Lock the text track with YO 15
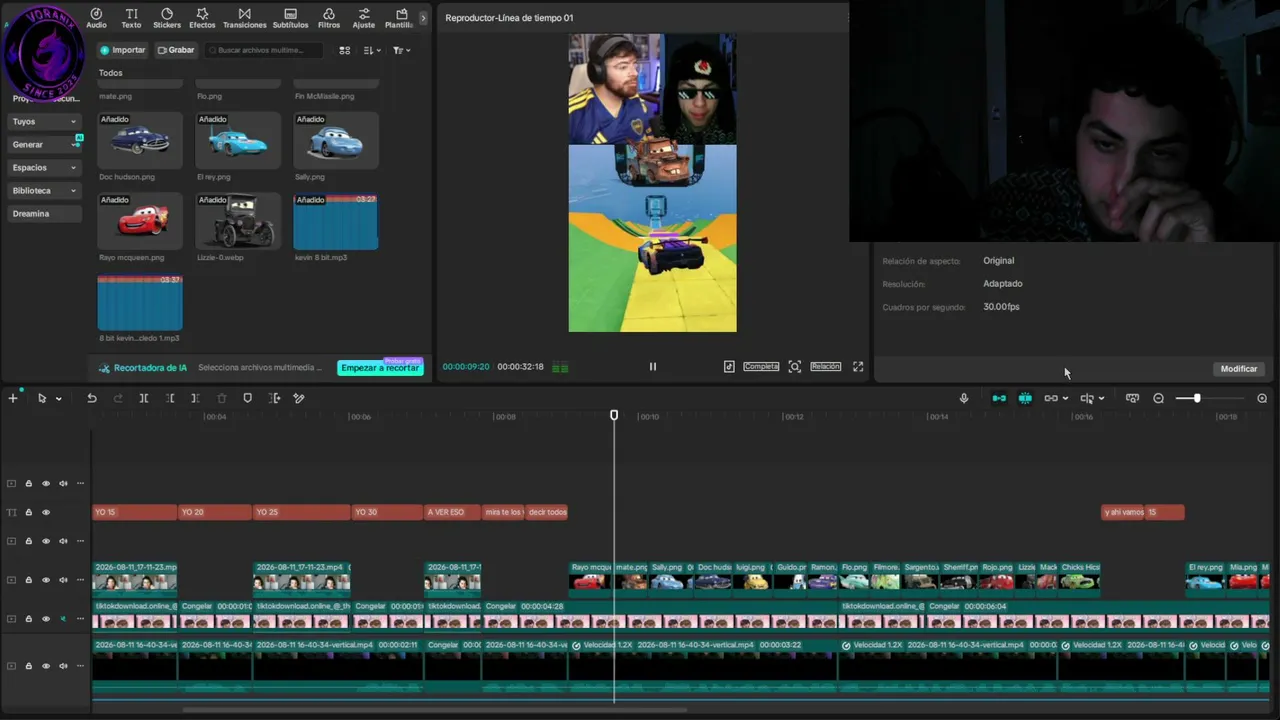Screen dimensions: 1280x720 coord(28,512)
